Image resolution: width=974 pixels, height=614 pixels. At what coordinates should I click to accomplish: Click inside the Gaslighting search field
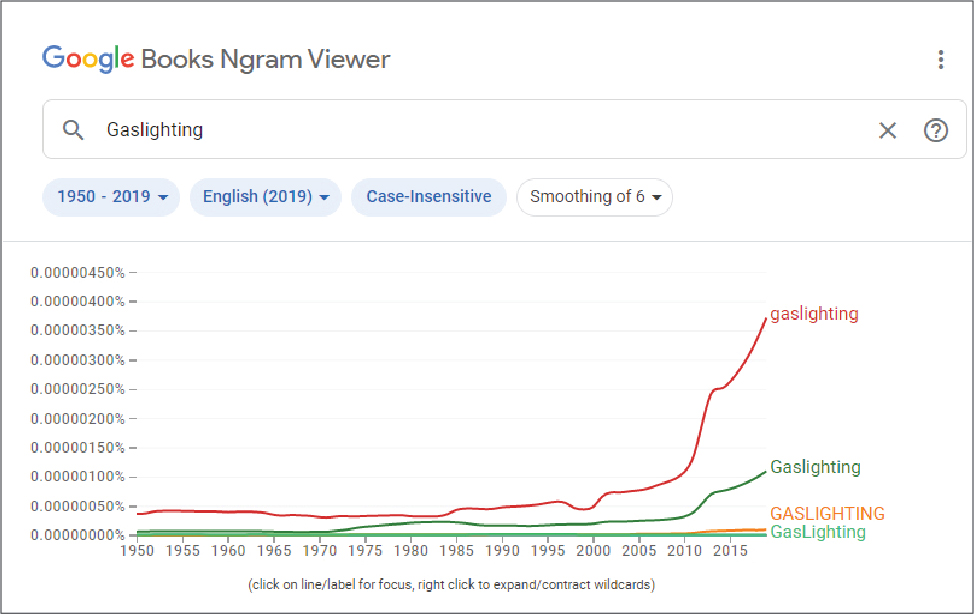click(480, 130)
